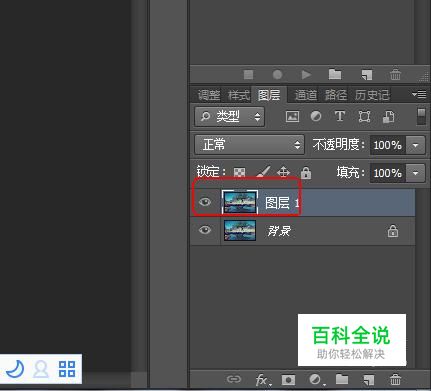Image resolution: width=431 pixels, height=391 pixels.
Task: Create new fill or adjustment layer
Action: tap(316, 379)
